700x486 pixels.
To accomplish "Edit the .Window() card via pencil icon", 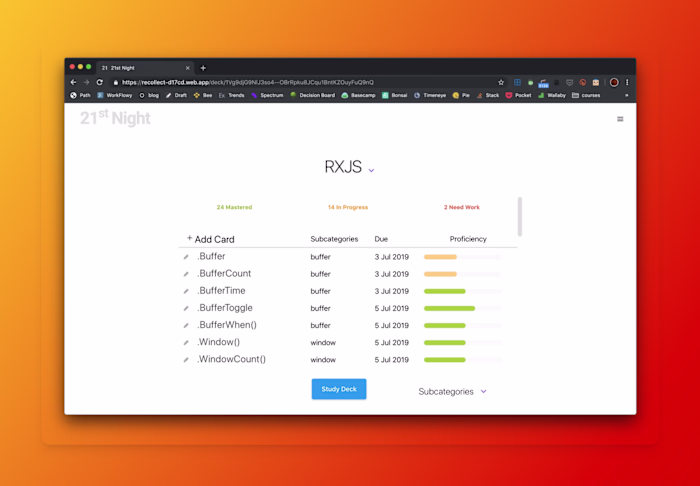I will [x=186, y=343].
